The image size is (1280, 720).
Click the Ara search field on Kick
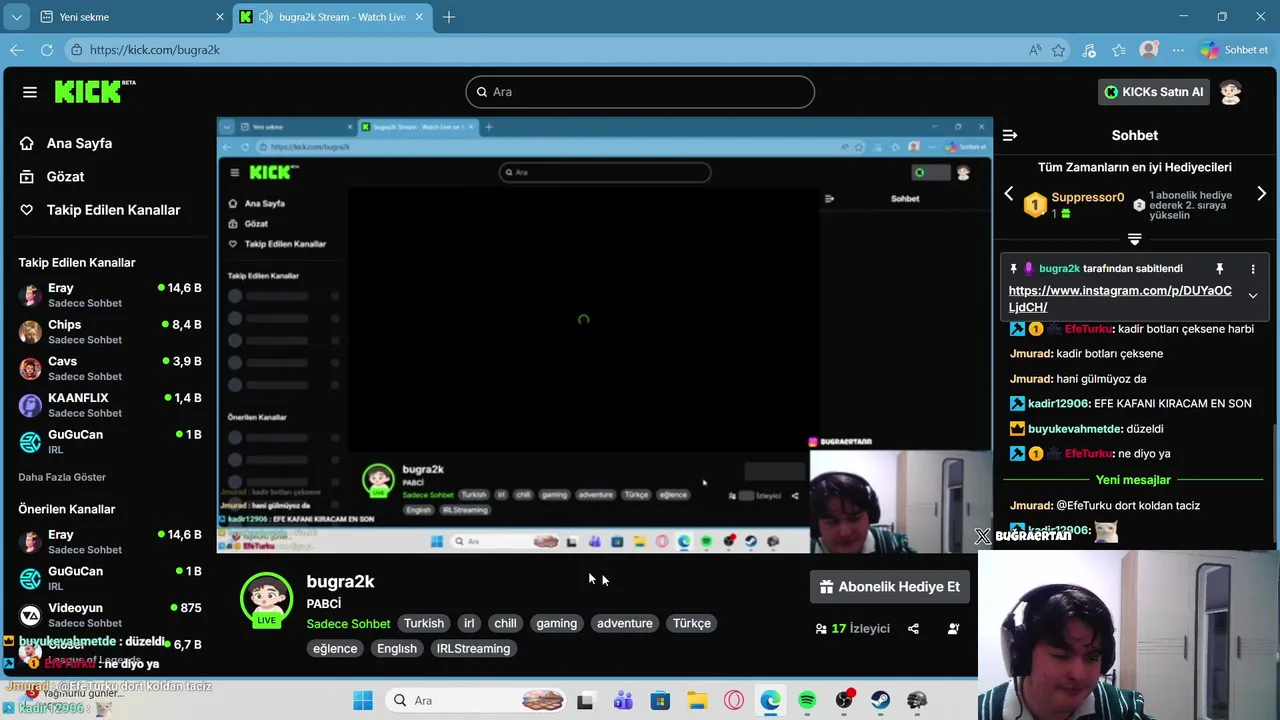tap(640, 92)
